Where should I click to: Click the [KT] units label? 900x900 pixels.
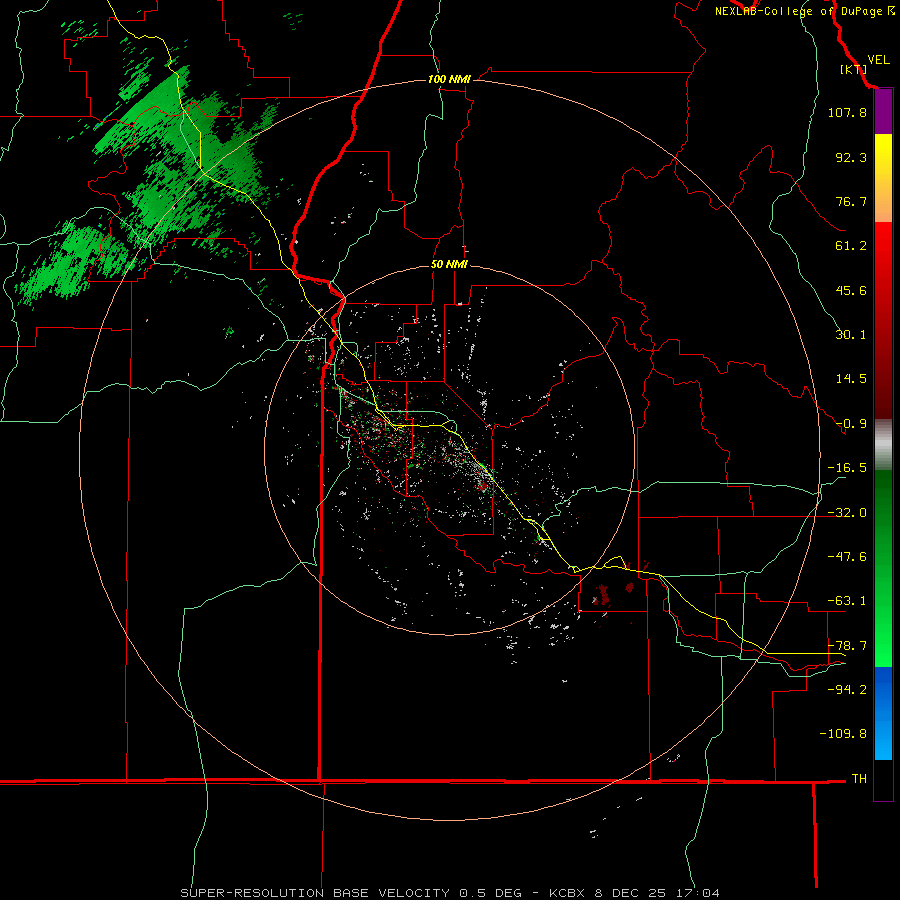(x=854, y=69)
